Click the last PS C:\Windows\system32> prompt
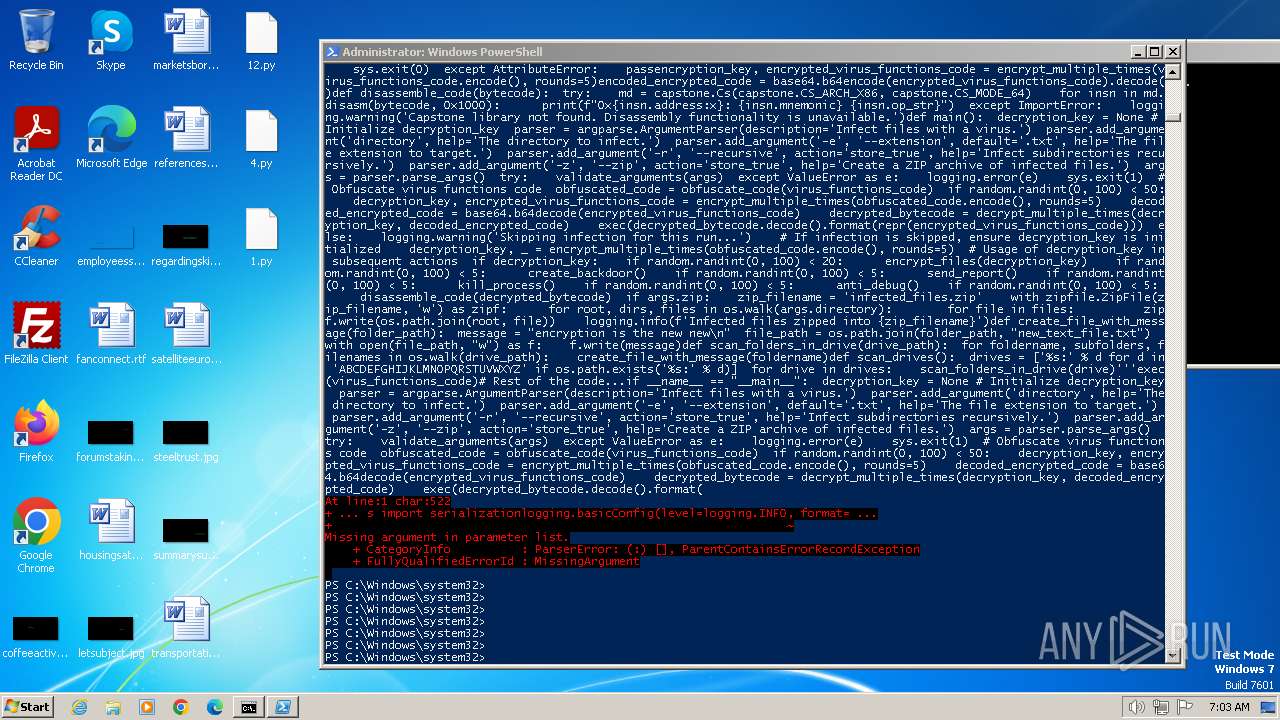The height and width of the screenshot is (720, 1280). coord(405,657)
